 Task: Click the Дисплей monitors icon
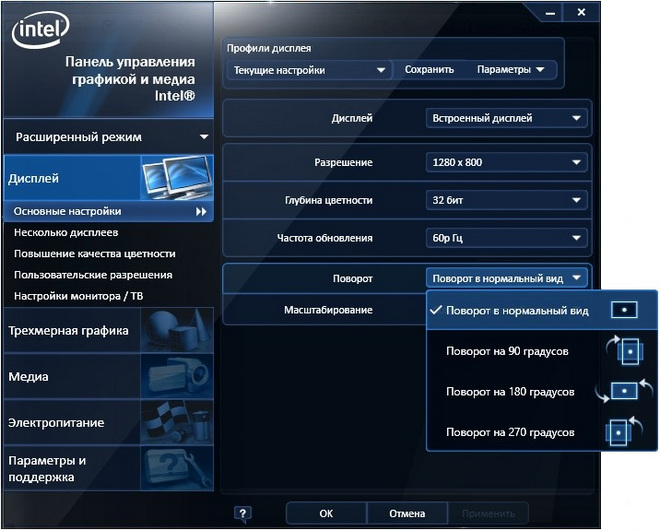[176, 179]
